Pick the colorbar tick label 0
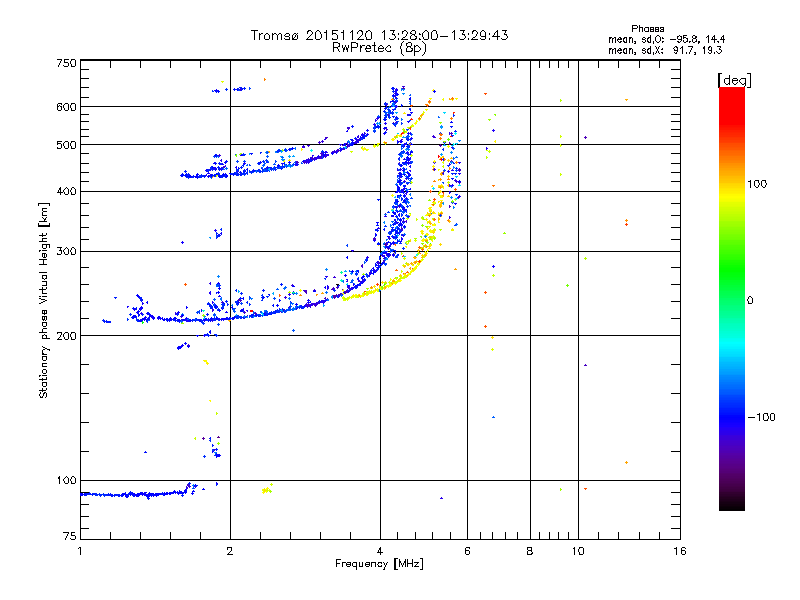The image size is (800, 600). pos(751,300)
